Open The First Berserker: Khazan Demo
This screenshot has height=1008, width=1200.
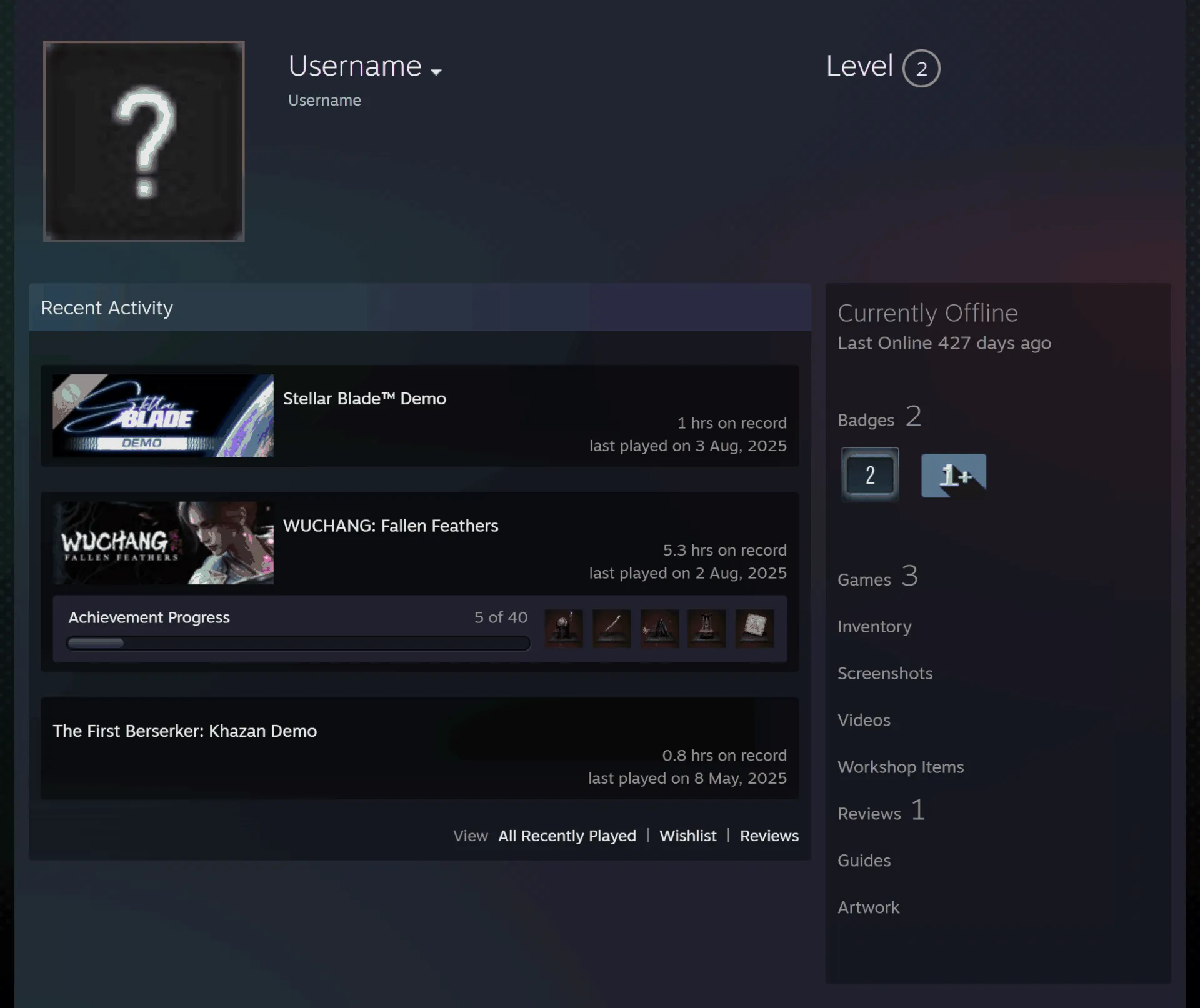tap(185, 731)
